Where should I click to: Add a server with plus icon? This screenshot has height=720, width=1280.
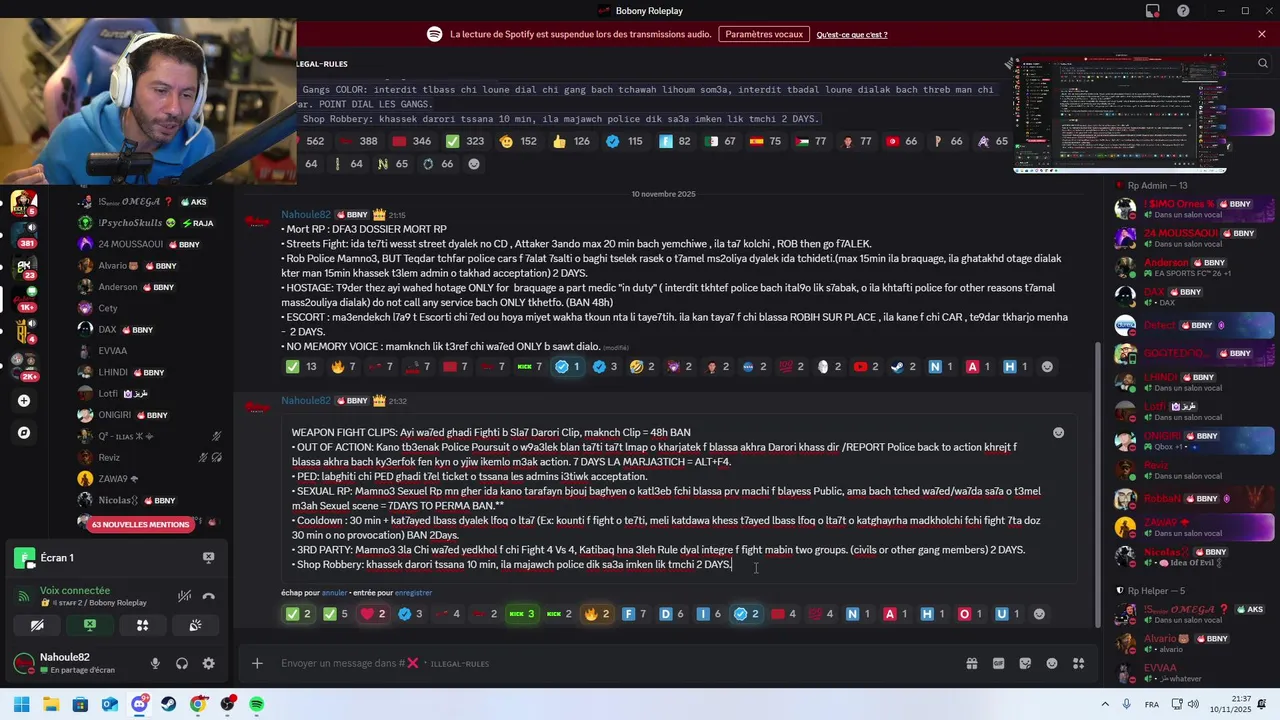click(24, 401)
